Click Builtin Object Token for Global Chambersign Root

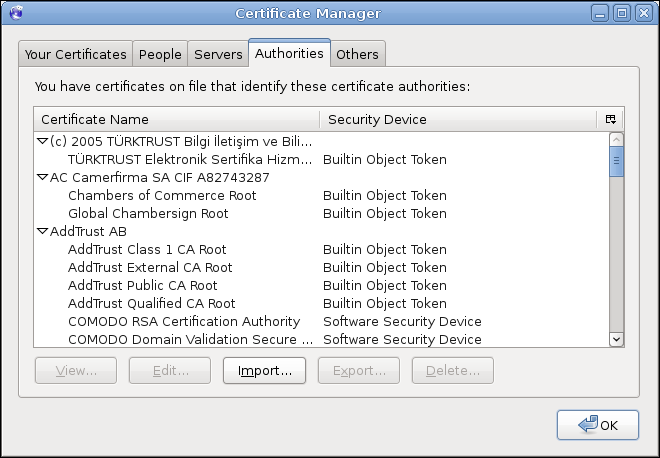(385, 213)
